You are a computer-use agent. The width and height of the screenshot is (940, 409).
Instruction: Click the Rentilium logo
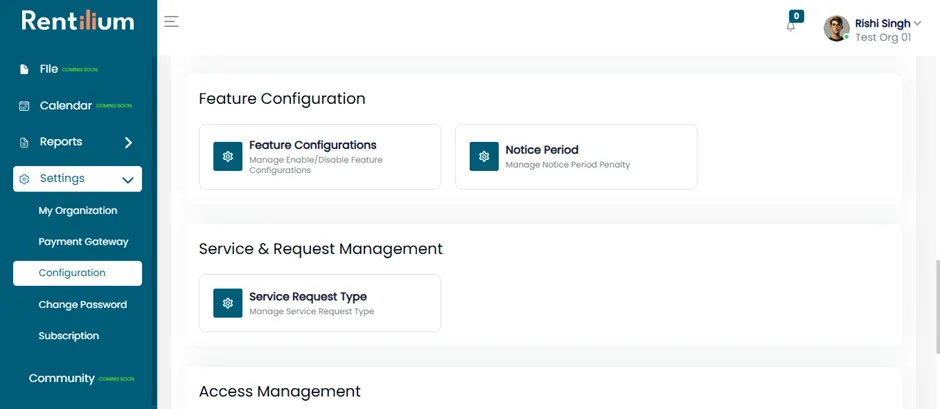pos(78,21)
